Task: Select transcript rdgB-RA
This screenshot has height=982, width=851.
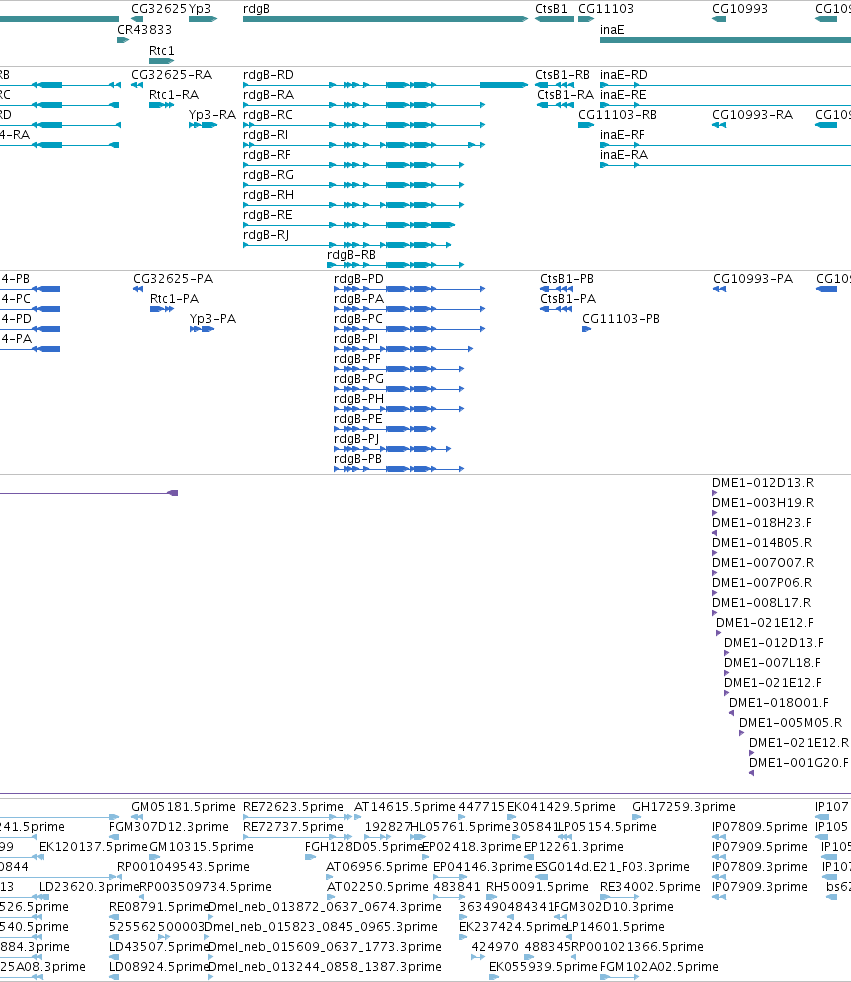Action: coord(268,95)
